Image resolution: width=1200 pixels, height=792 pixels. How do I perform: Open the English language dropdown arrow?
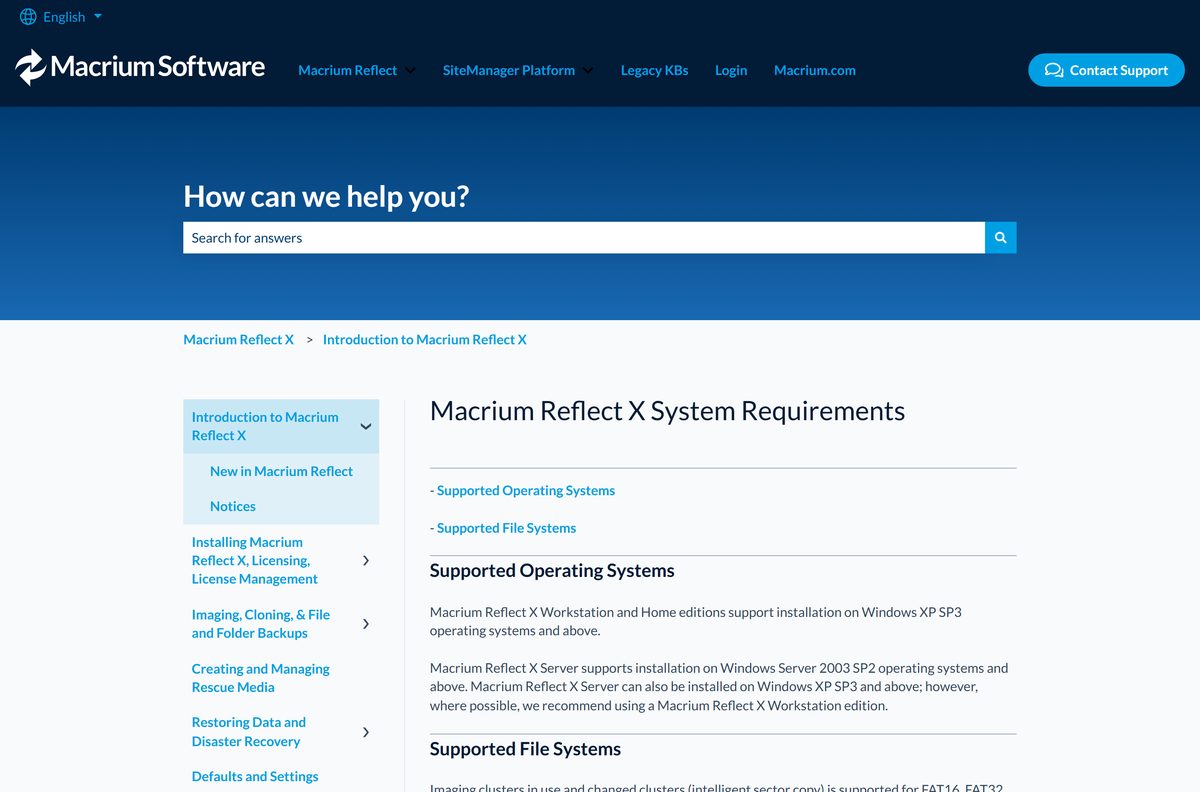tap(97, 17)
